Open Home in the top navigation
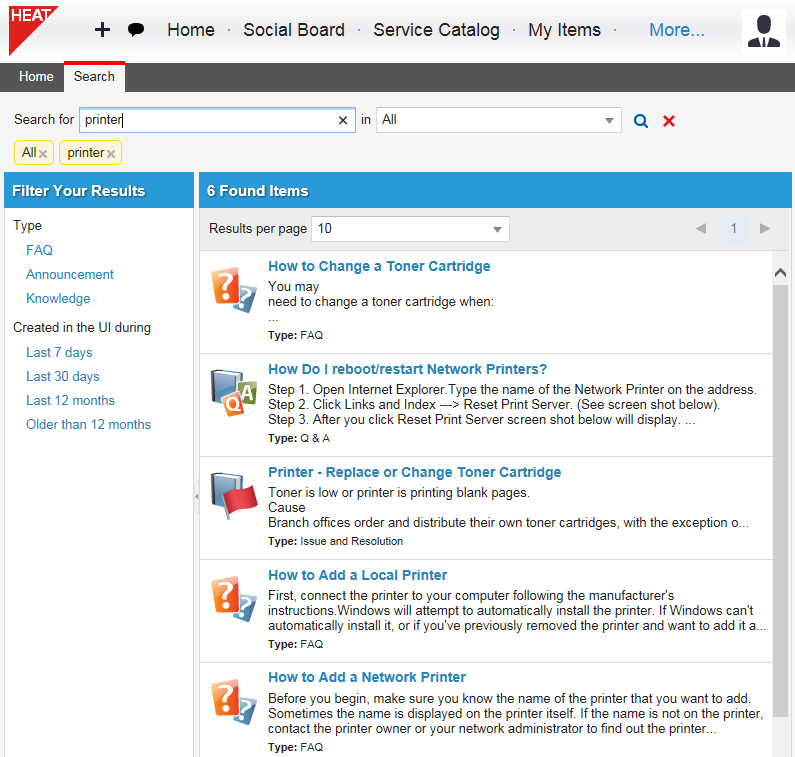The image size is (795, 757). pyautogui.click(x=191, y=30)
